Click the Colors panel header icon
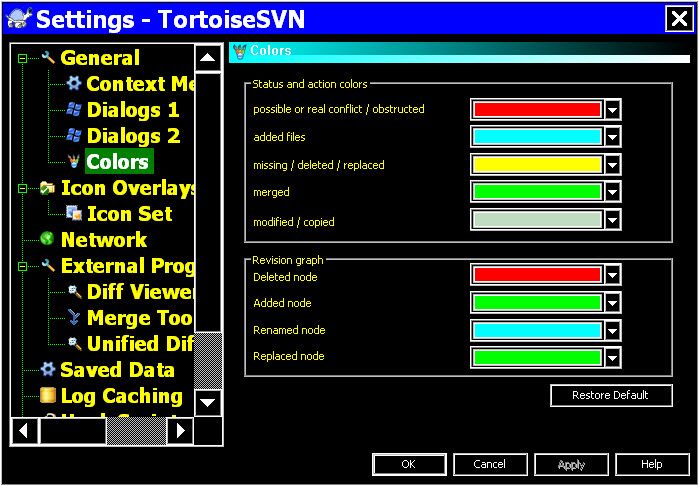The width and height of the screenshot is (699, 486). click(x=239, y=51)
